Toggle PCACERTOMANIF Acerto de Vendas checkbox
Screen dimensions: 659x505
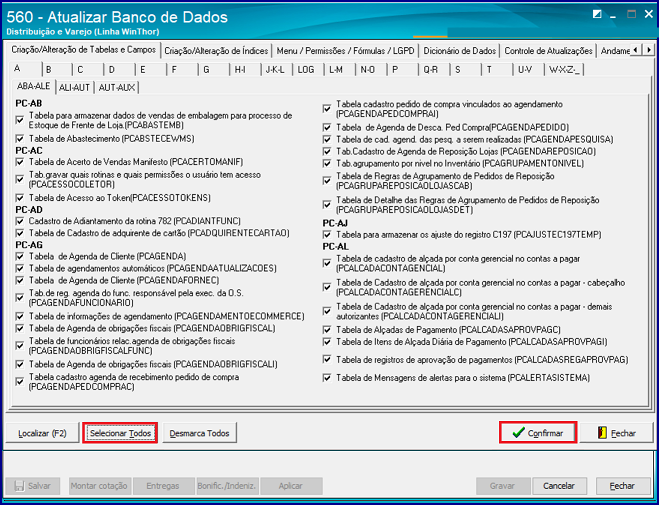[x=19, y=162]
